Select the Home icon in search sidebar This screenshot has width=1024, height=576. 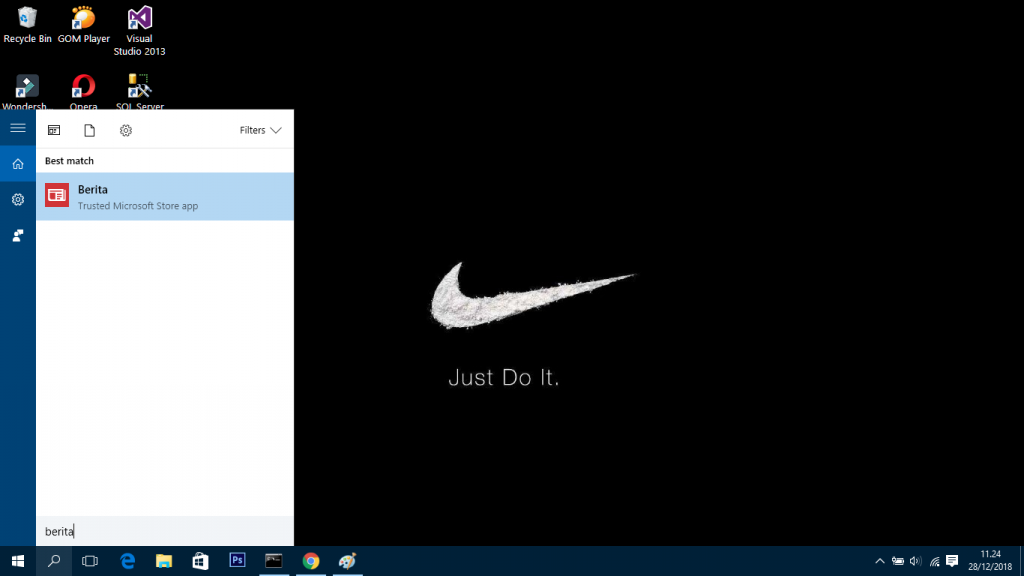(17, 164)
